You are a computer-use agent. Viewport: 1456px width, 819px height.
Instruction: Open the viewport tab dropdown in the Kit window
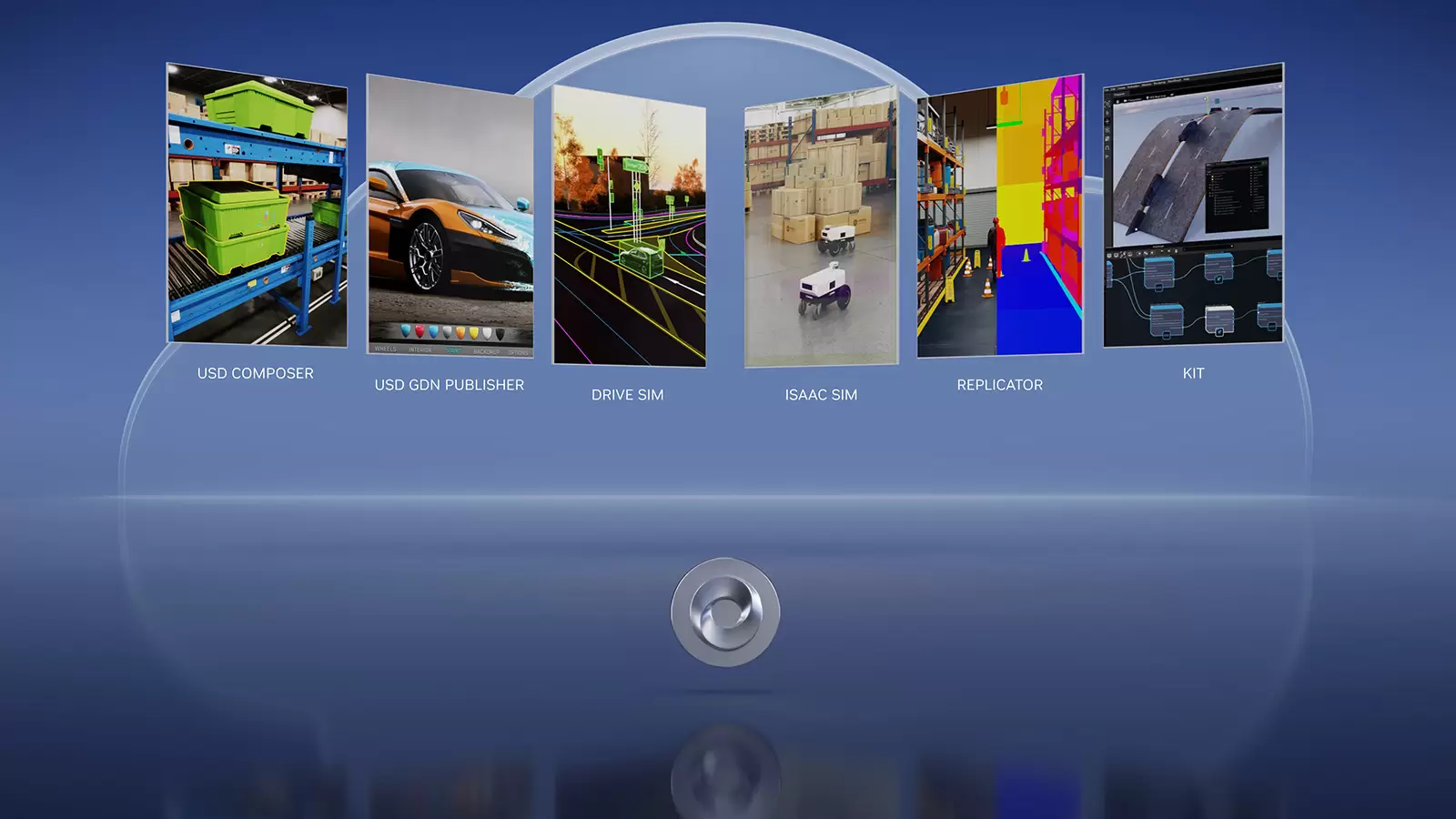1120,94
